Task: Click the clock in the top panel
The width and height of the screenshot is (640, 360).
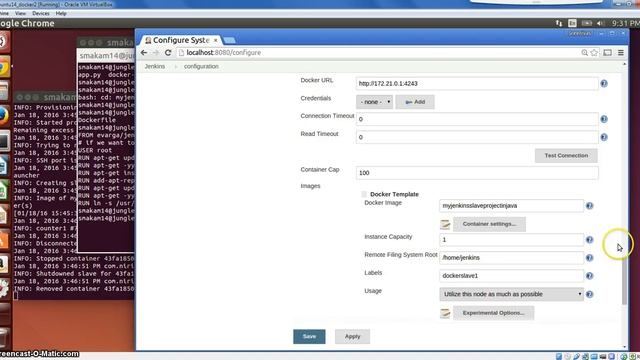Action: (x=626, y=23)
